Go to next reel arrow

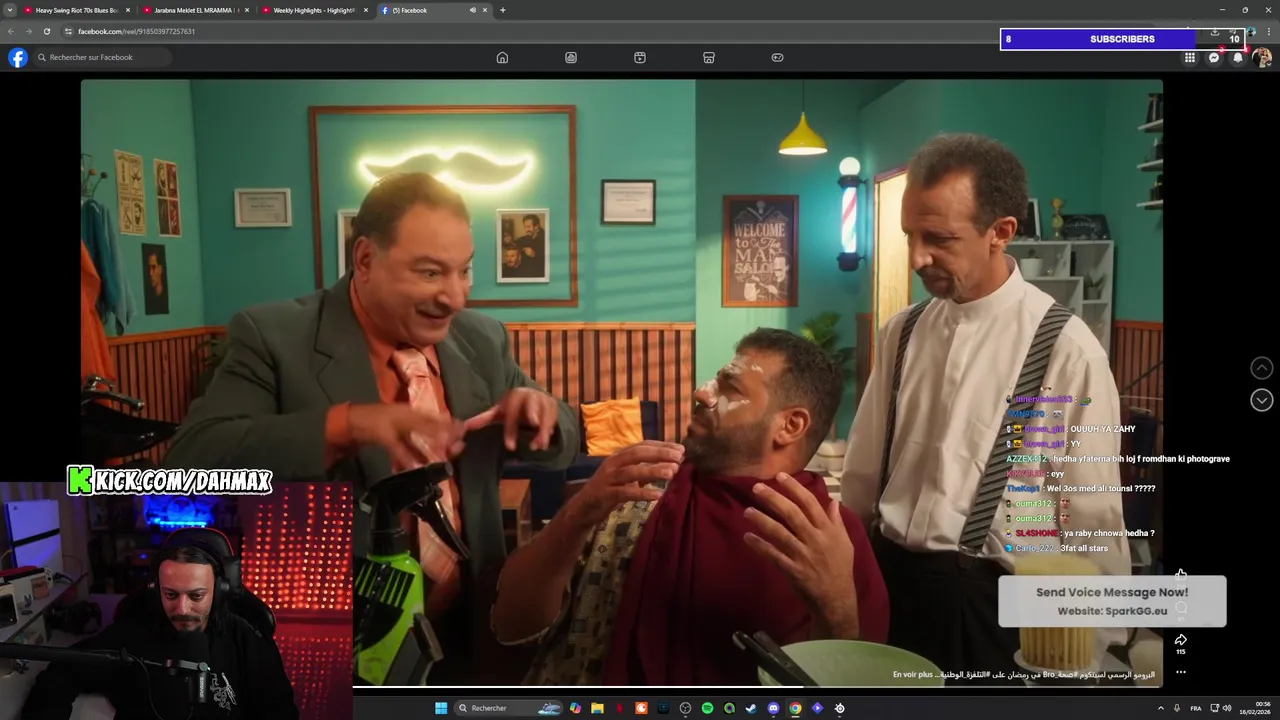1262,400
